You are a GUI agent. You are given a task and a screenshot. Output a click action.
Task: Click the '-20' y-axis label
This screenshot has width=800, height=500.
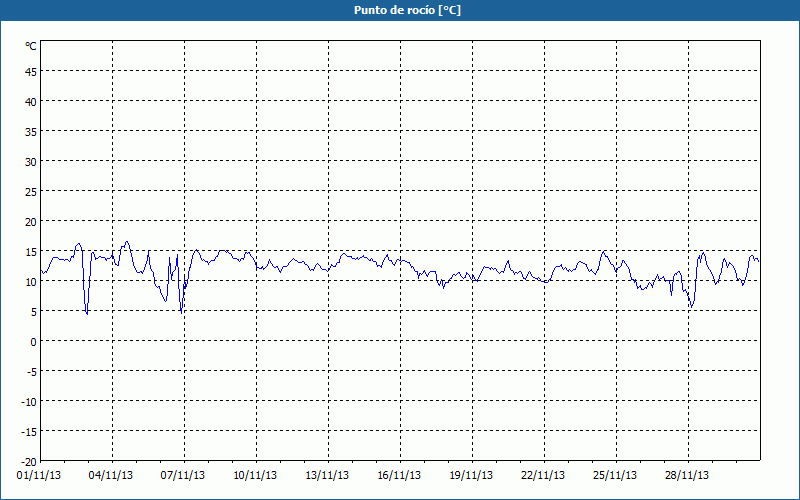coord(29,462)
